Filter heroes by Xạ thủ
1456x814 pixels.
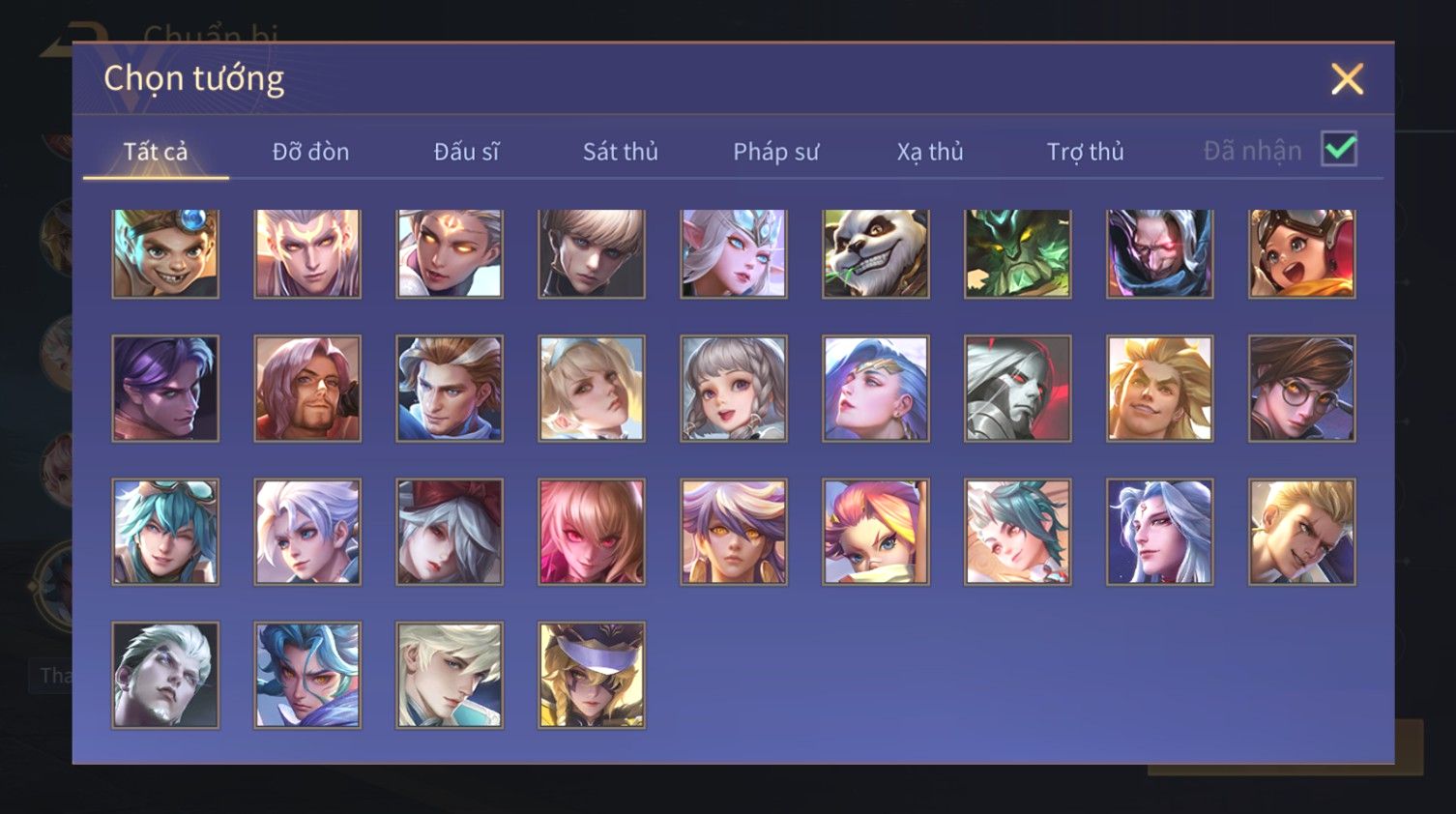point(930,152)
